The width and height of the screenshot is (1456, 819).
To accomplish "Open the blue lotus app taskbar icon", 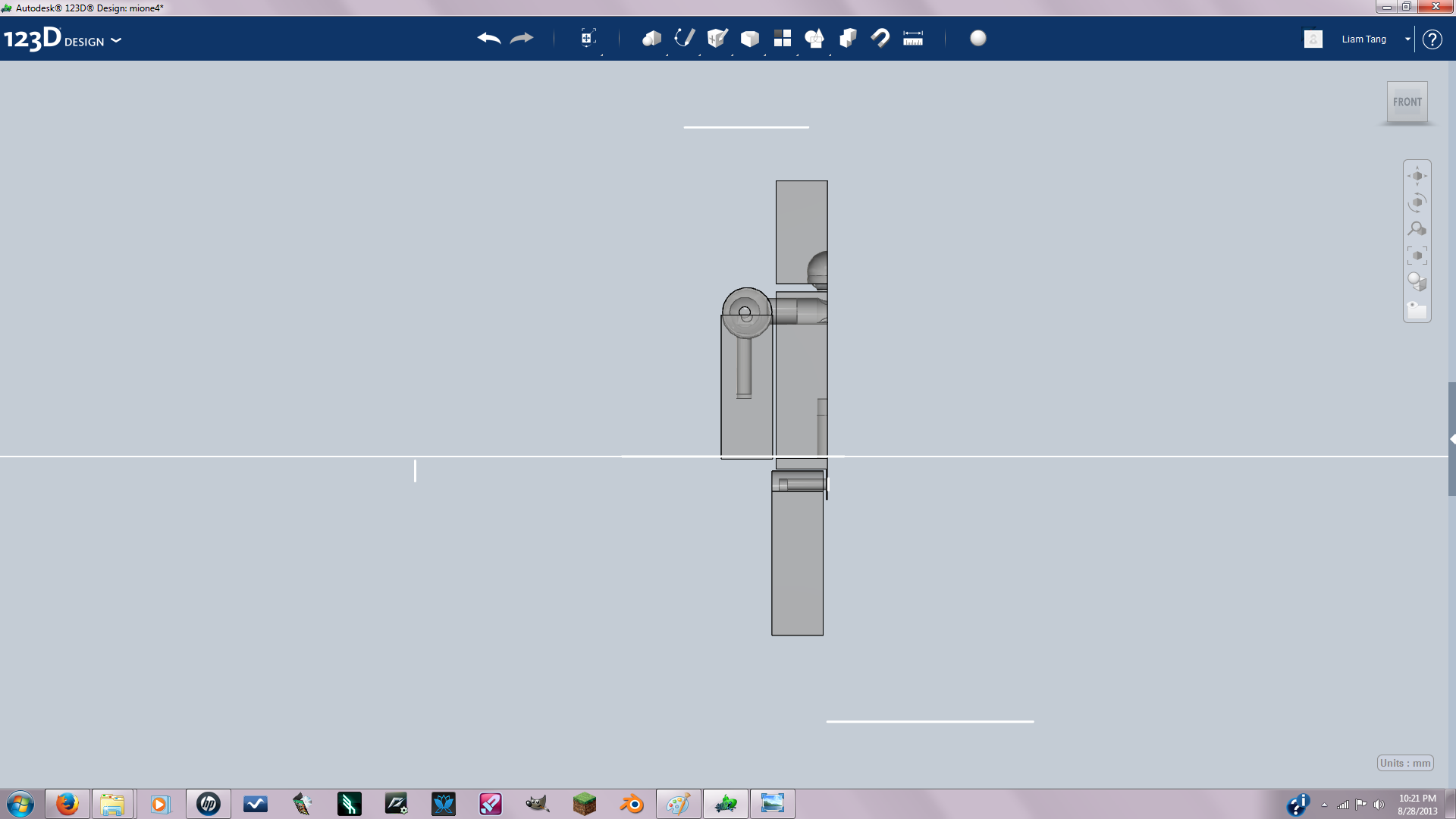I will 444,804.
